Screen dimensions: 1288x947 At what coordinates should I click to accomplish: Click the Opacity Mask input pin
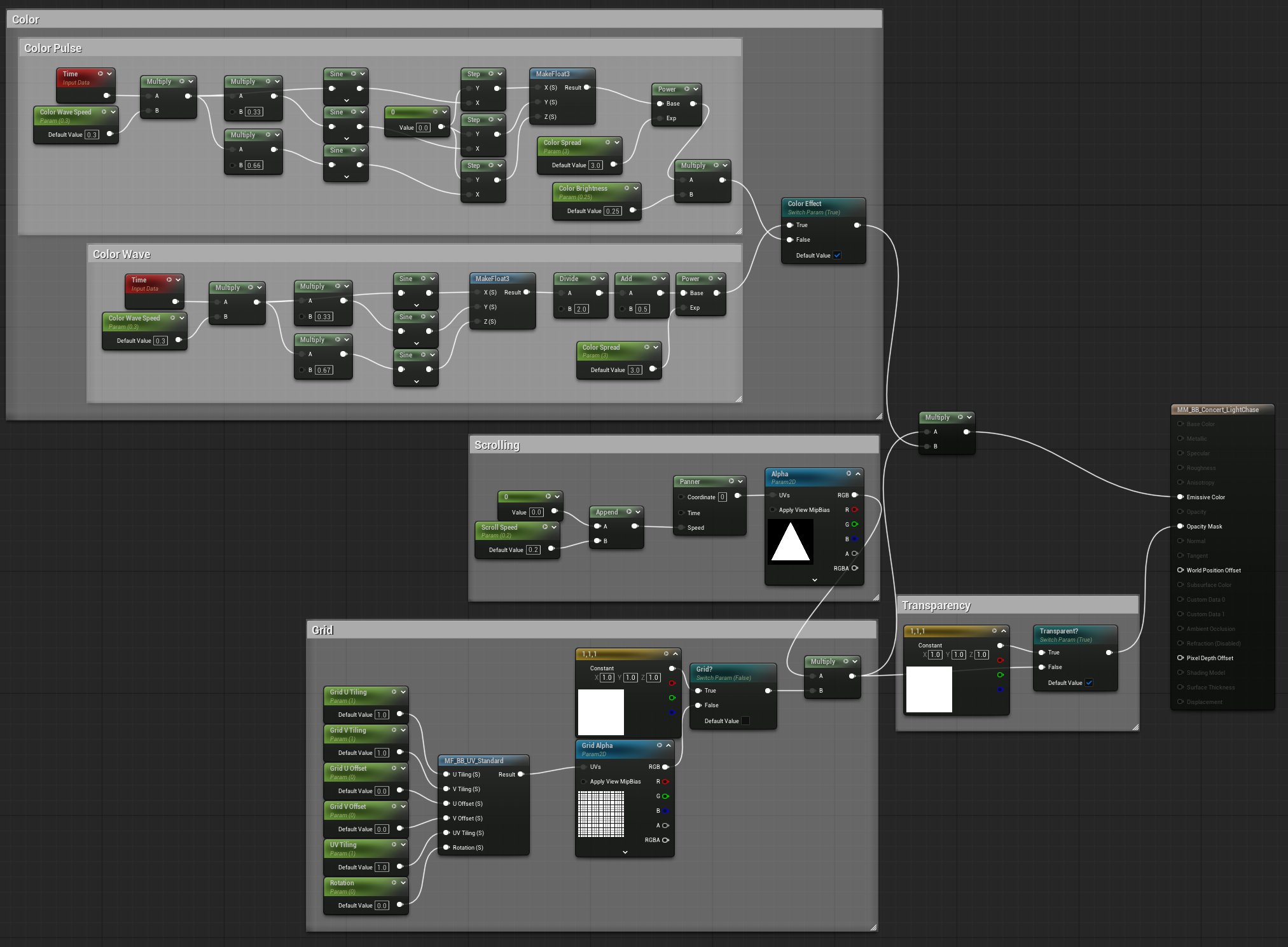coord(1180,527)
